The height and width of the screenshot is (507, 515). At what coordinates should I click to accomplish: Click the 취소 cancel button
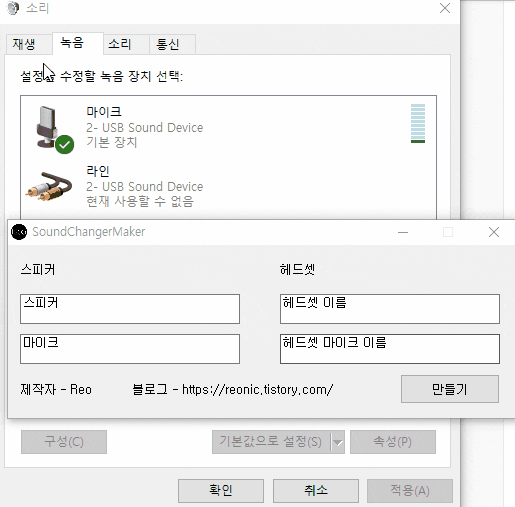(x=316, y=491)
